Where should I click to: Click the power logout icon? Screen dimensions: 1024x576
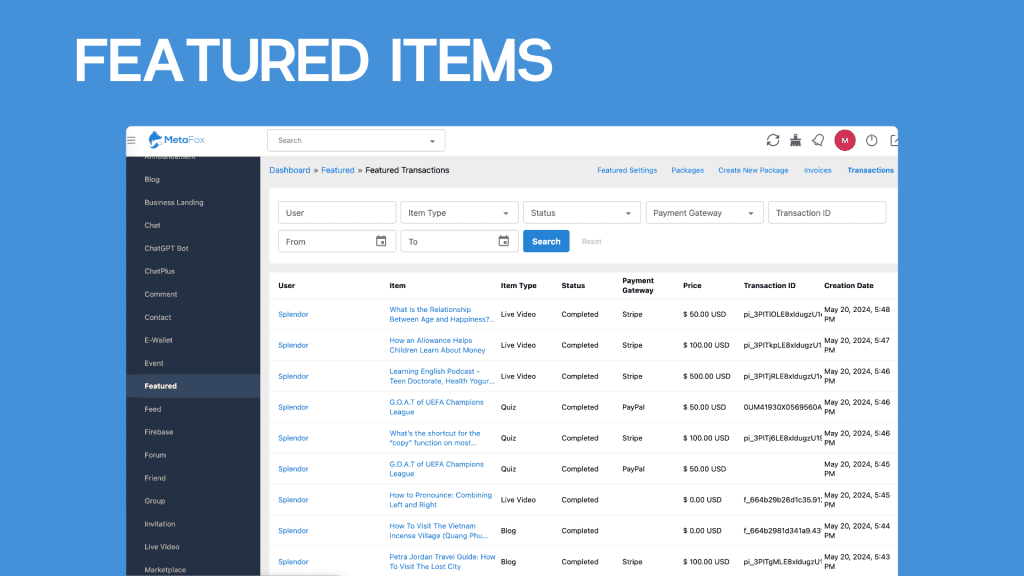(871, 141)
